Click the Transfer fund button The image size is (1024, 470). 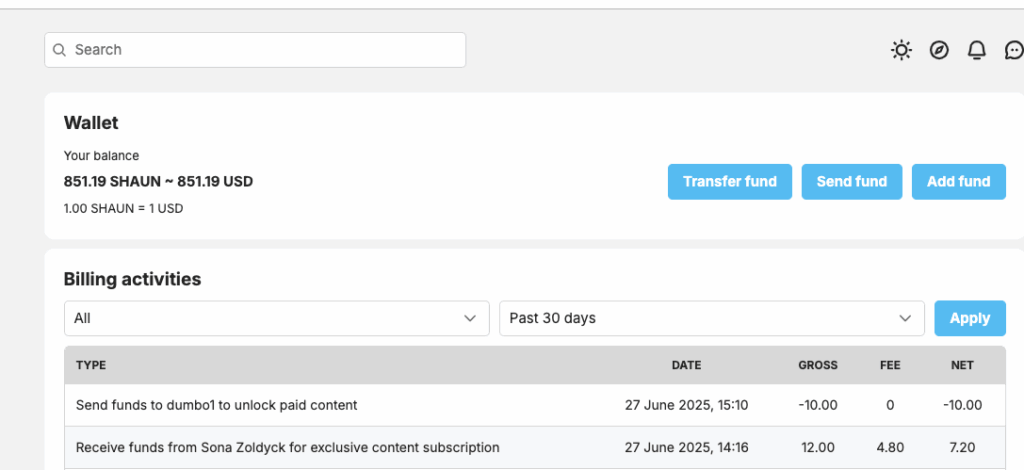pyautogui.click(x=729, y=181)
